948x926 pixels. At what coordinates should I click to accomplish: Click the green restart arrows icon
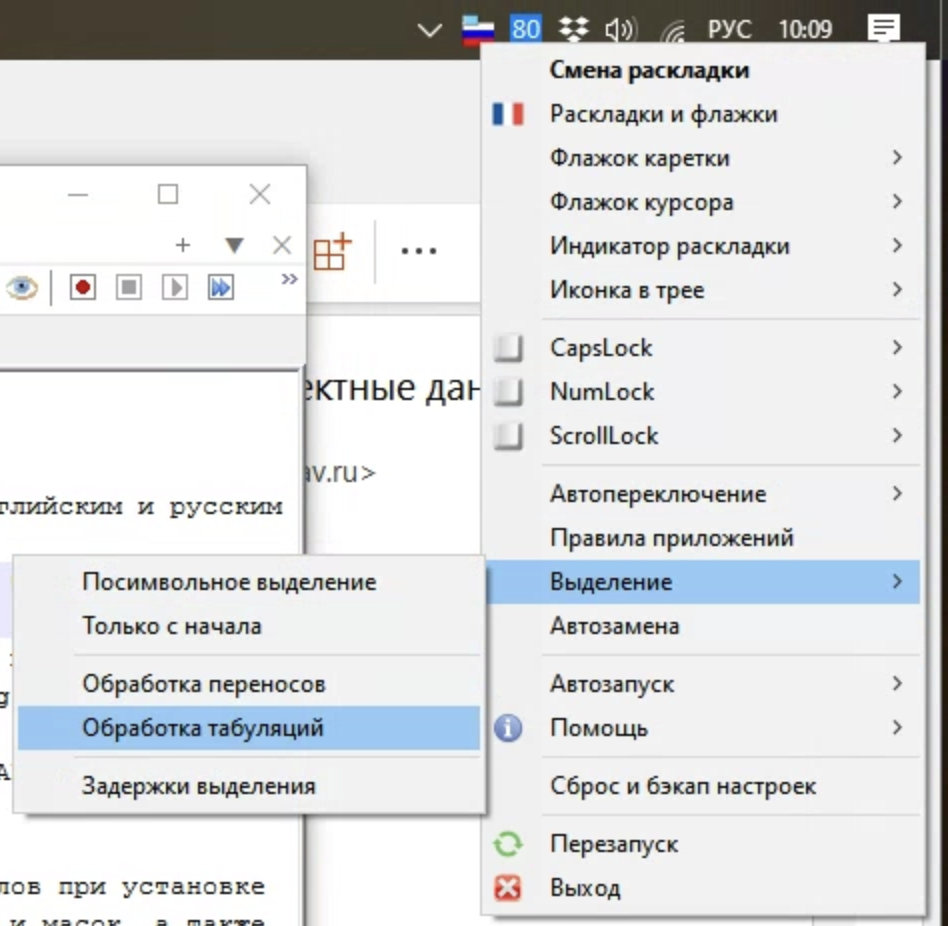(508, 844)
